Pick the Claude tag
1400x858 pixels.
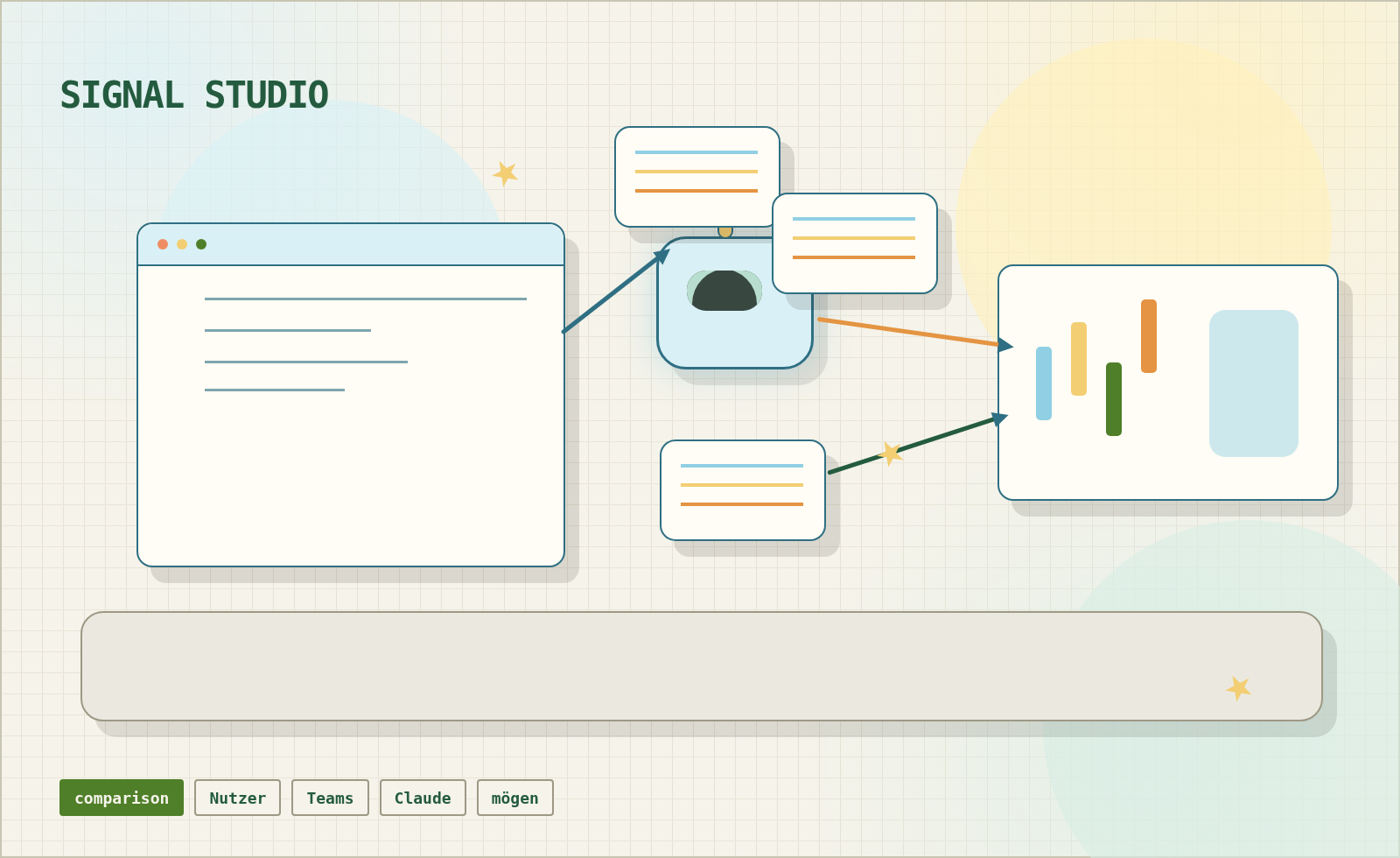(423, 798)
